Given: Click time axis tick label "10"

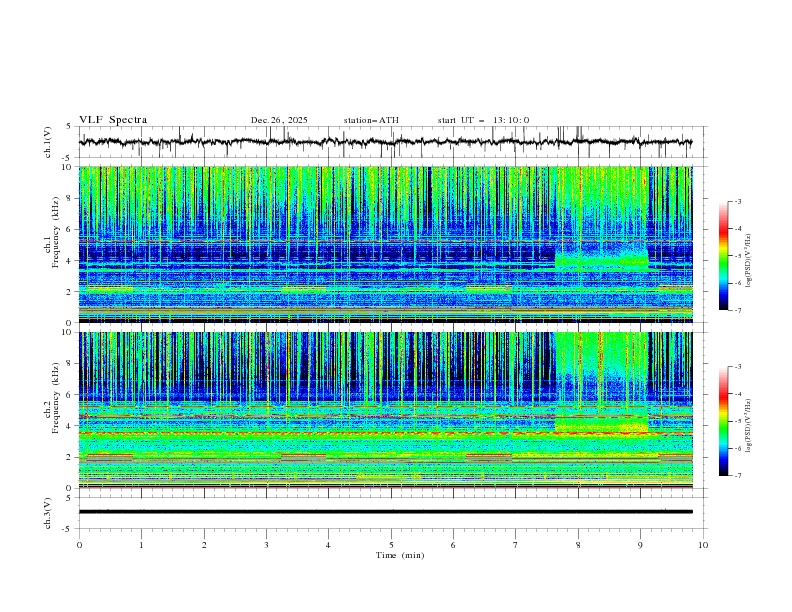Looking at the screenshot, I should (x=703, y=545).
